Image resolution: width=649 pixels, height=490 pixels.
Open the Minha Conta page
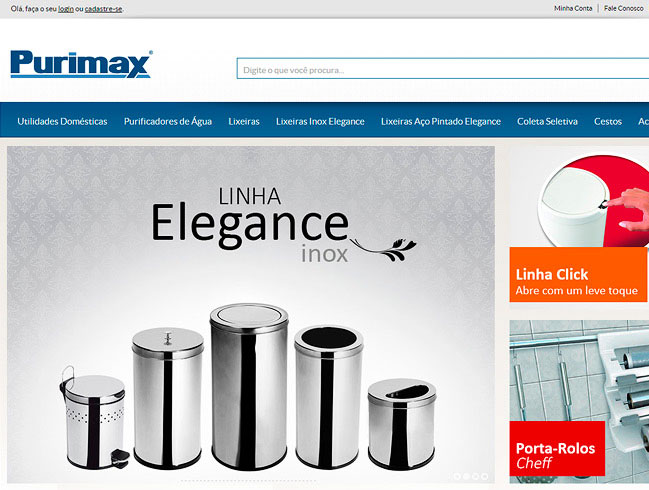pyautogui.click(x=573, y=8)
